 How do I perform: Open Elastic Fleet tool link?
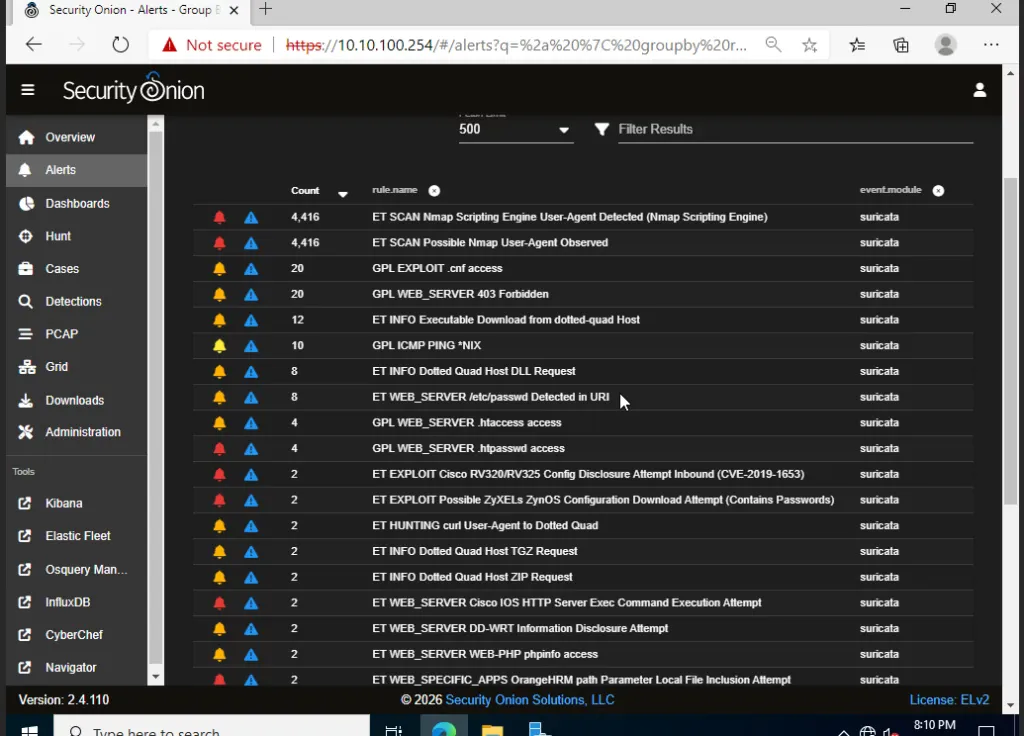(76, 536)
